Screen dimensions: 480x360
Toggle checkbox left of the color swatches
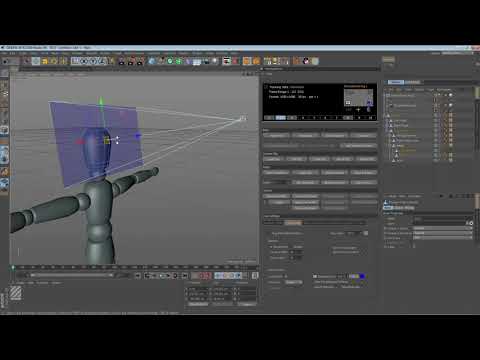coord(315,276)
